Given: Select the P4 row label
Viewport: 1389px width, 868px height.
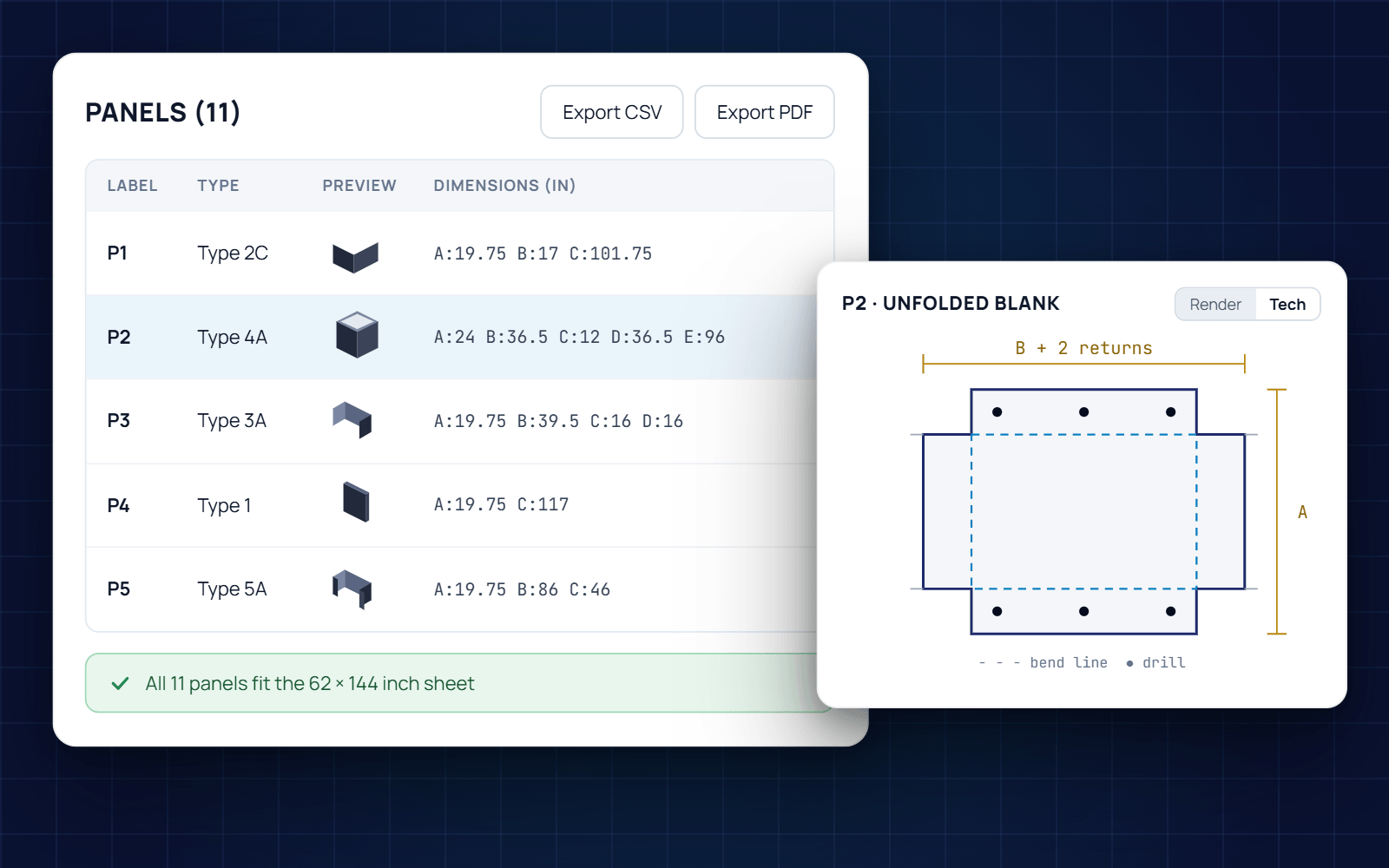Looking at the screenshot, I should [119, 505].
